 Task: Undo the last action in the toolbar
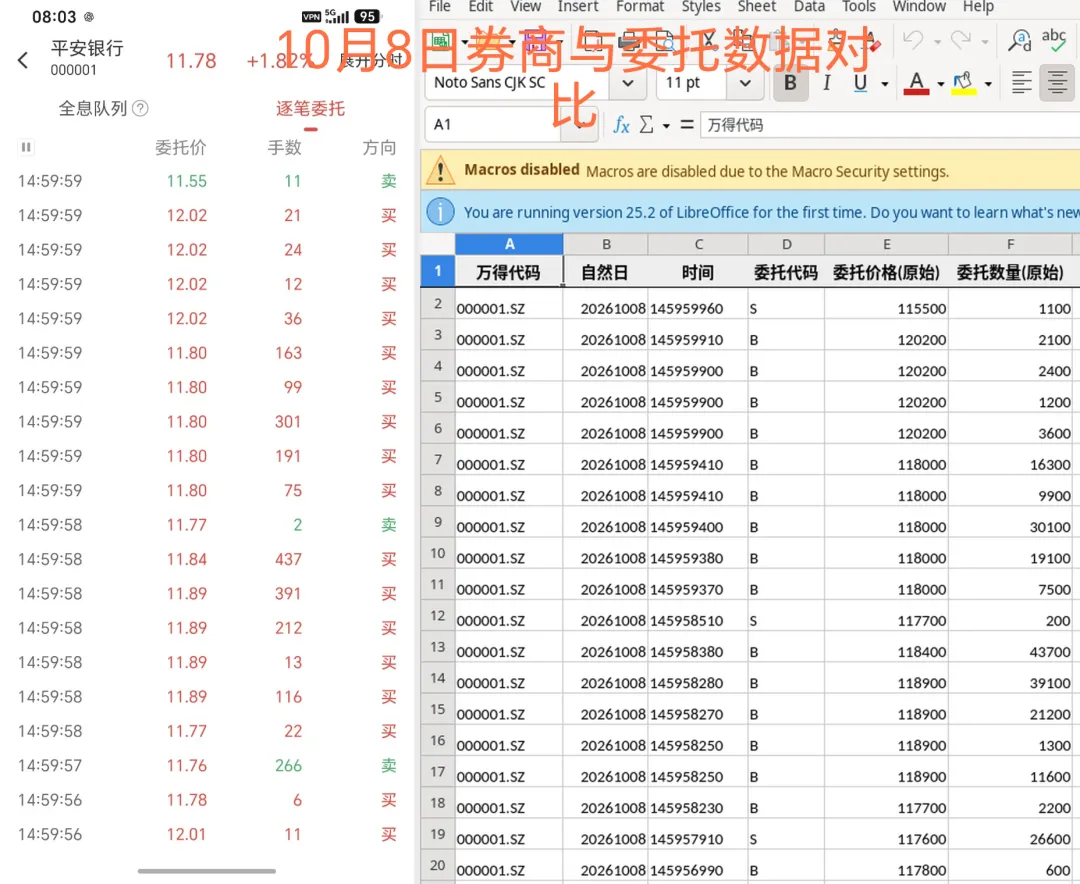[x=913, y=40]
